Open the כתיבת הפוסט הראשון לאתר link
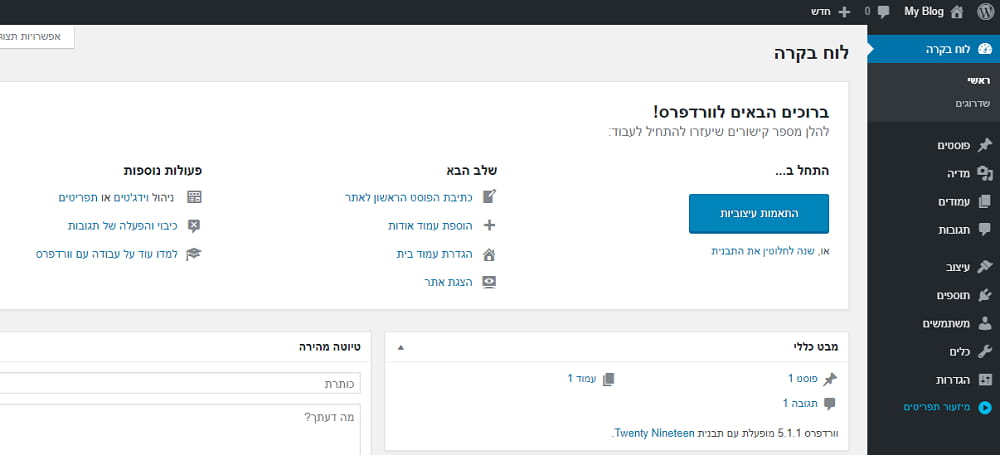Image resolution: width=1000 pixels, height=455 pixels. pos(408,197)
